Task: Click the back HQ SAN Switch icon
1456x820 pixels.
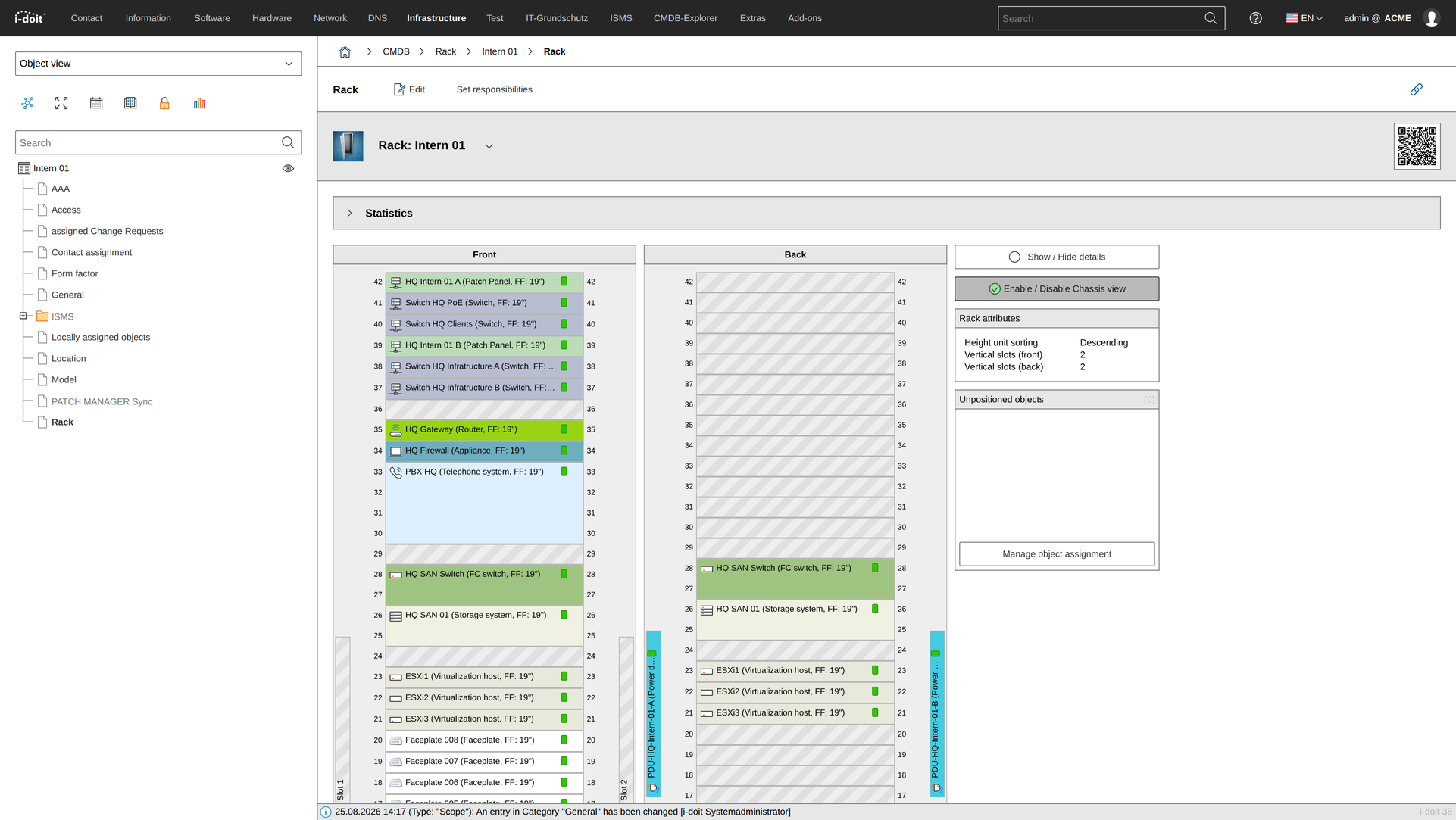Action: pyautogui.click(x=706, y=569)
